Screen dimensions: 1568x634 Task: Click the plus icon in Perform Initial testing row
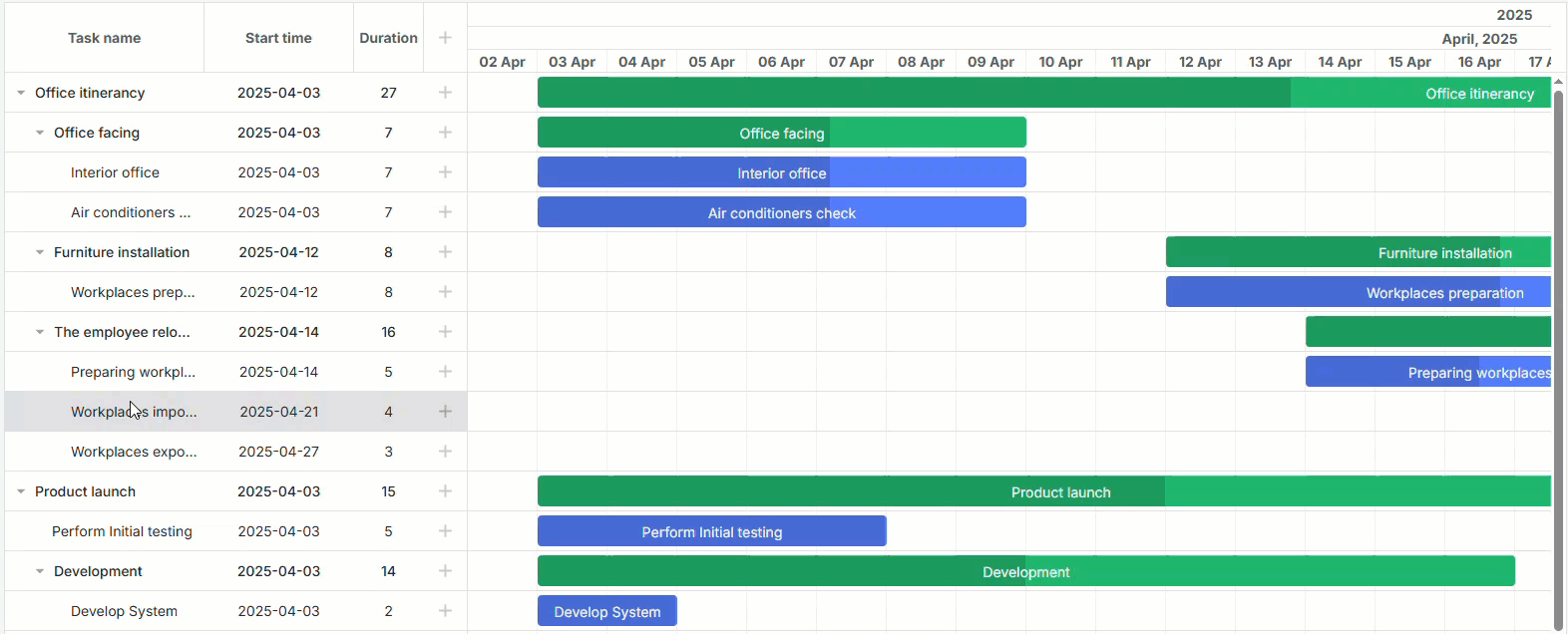pyautogui.click(x=445, y=531)
